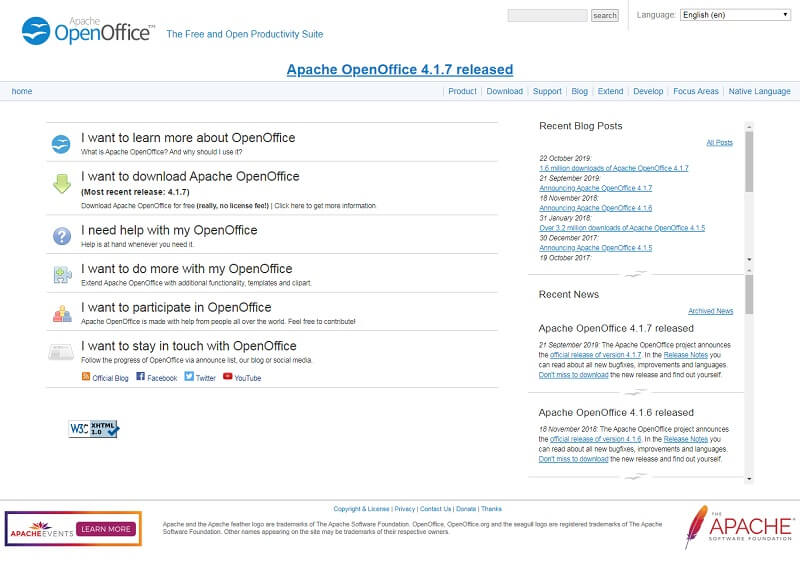Open the Language dropdown

(x=735, y=15)
